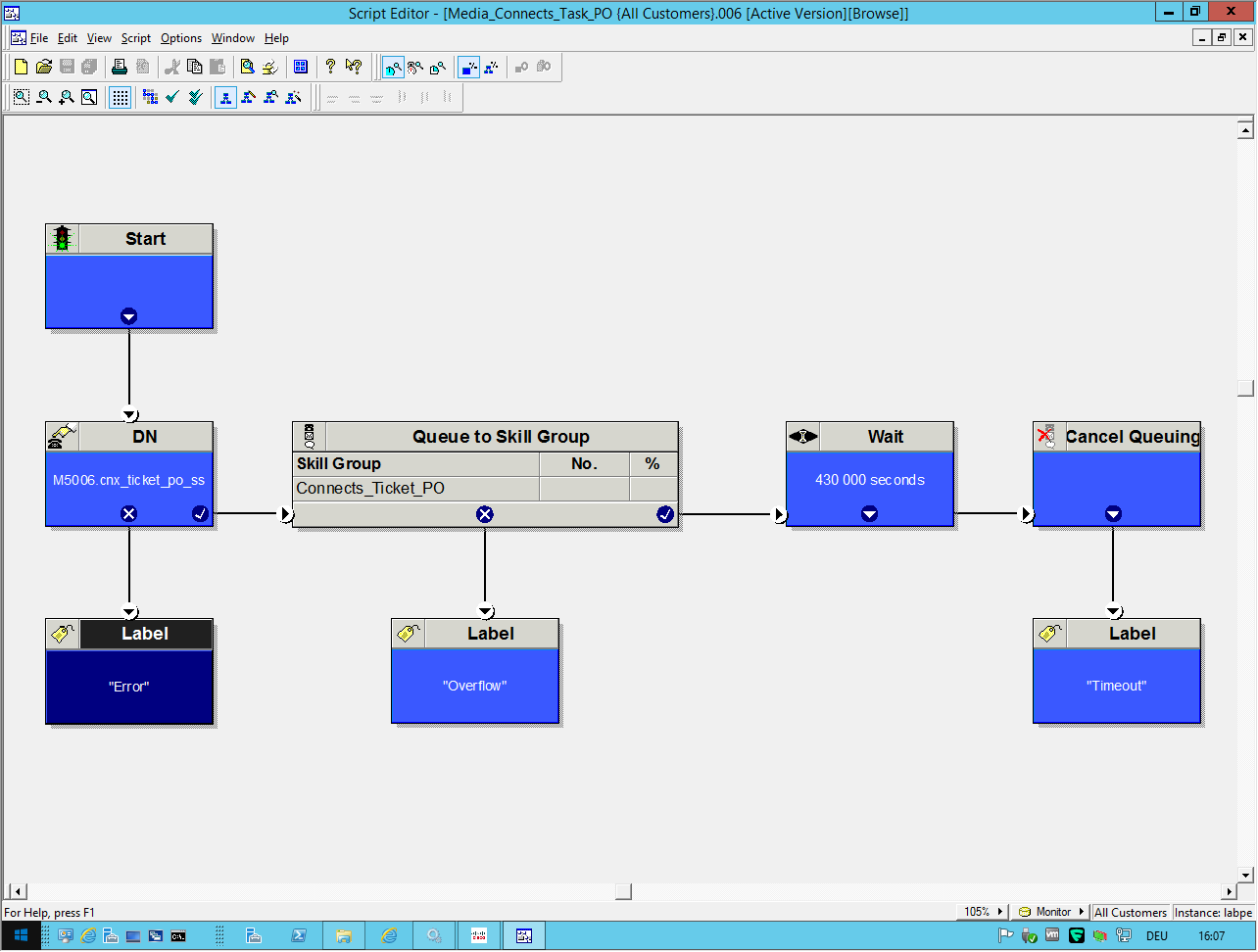
Task: Click the Monitor mode node-tree icon
Action: (x=270, y=97)
